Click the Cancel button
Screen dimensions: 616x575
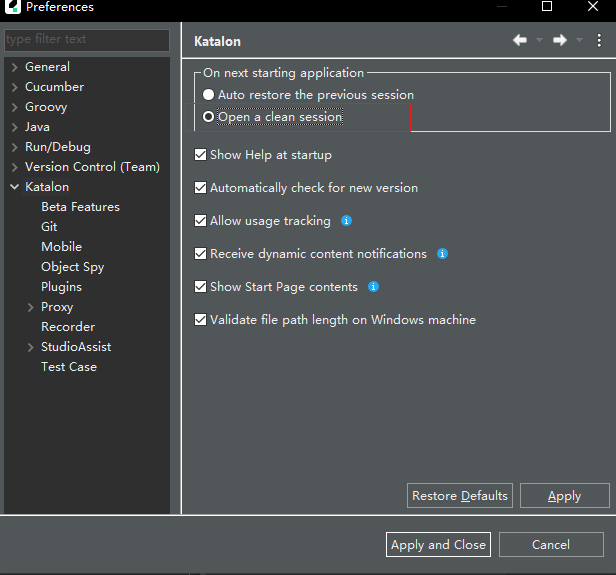point(551,545)
